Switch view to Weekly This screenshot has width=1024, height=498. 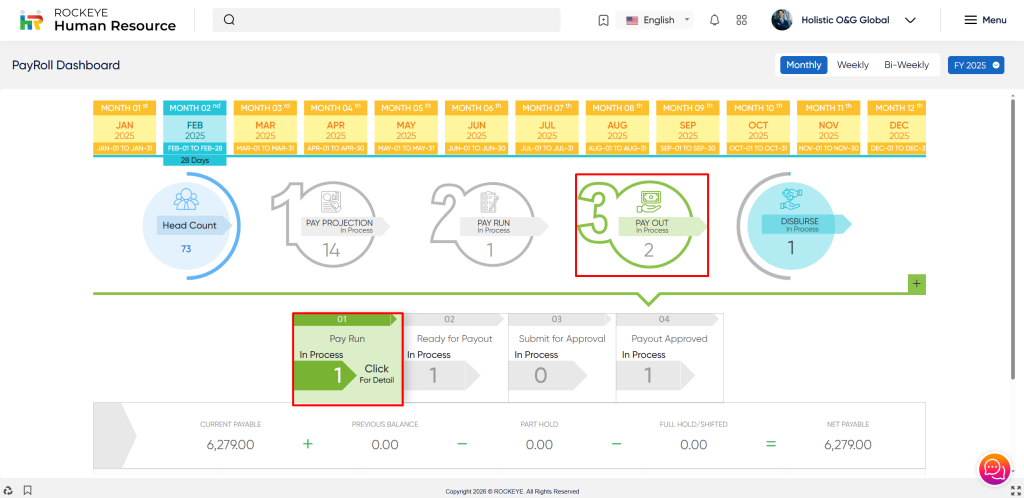pos(852,65)
